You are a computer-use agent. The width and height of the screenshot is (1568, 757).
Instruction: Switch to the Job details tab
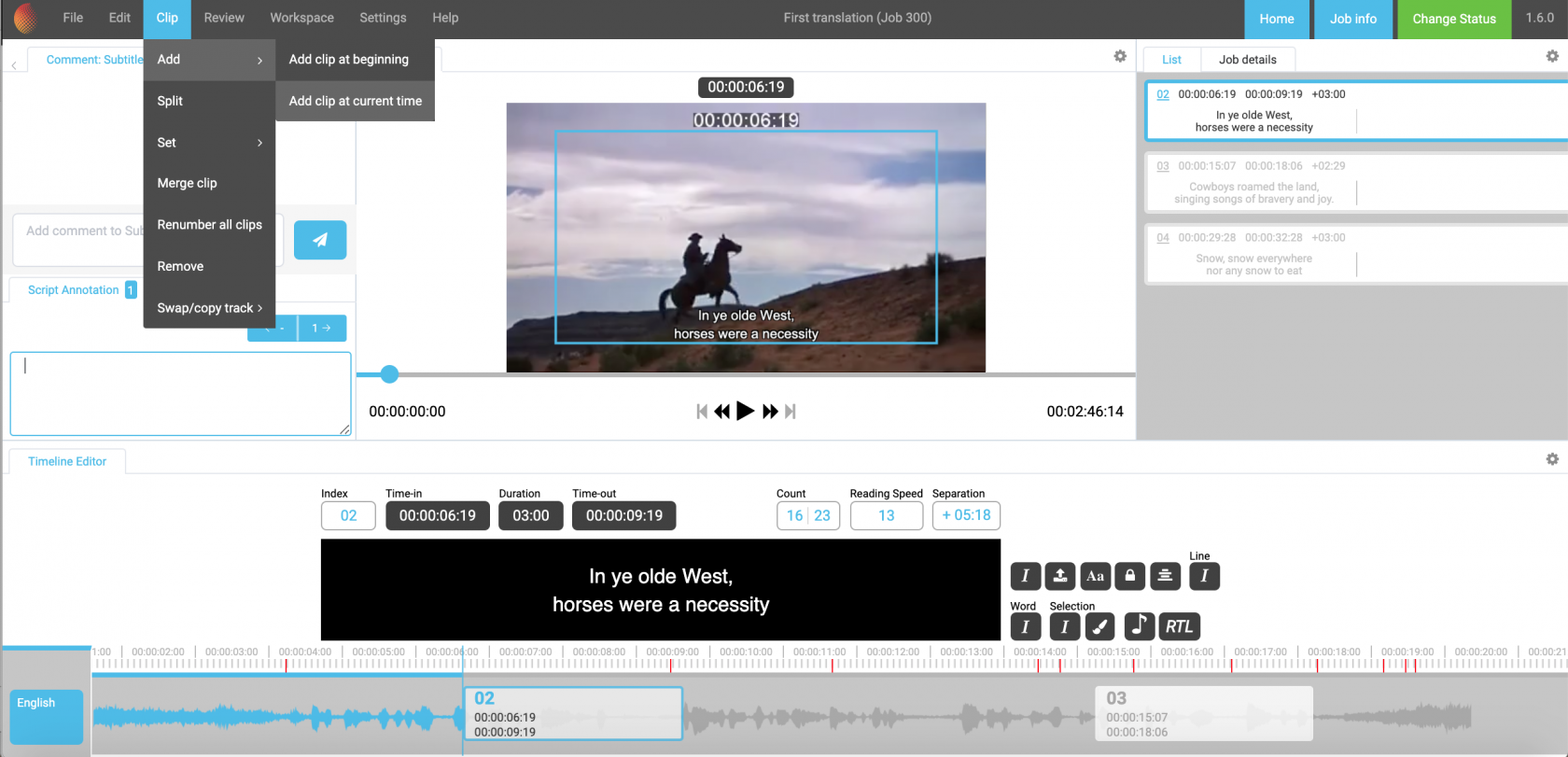pyautogui.click(x=1247, y=60)
